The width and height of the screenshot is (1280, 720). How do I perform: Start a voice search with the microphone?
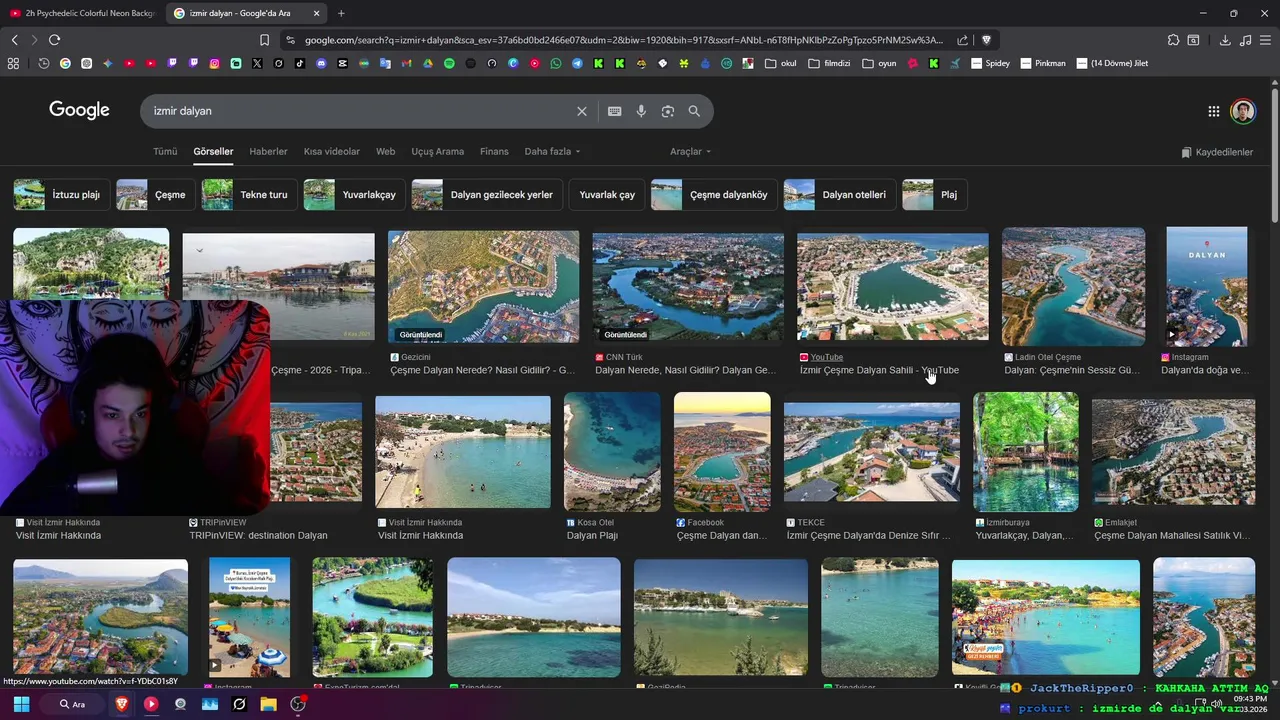pos(641,111)
